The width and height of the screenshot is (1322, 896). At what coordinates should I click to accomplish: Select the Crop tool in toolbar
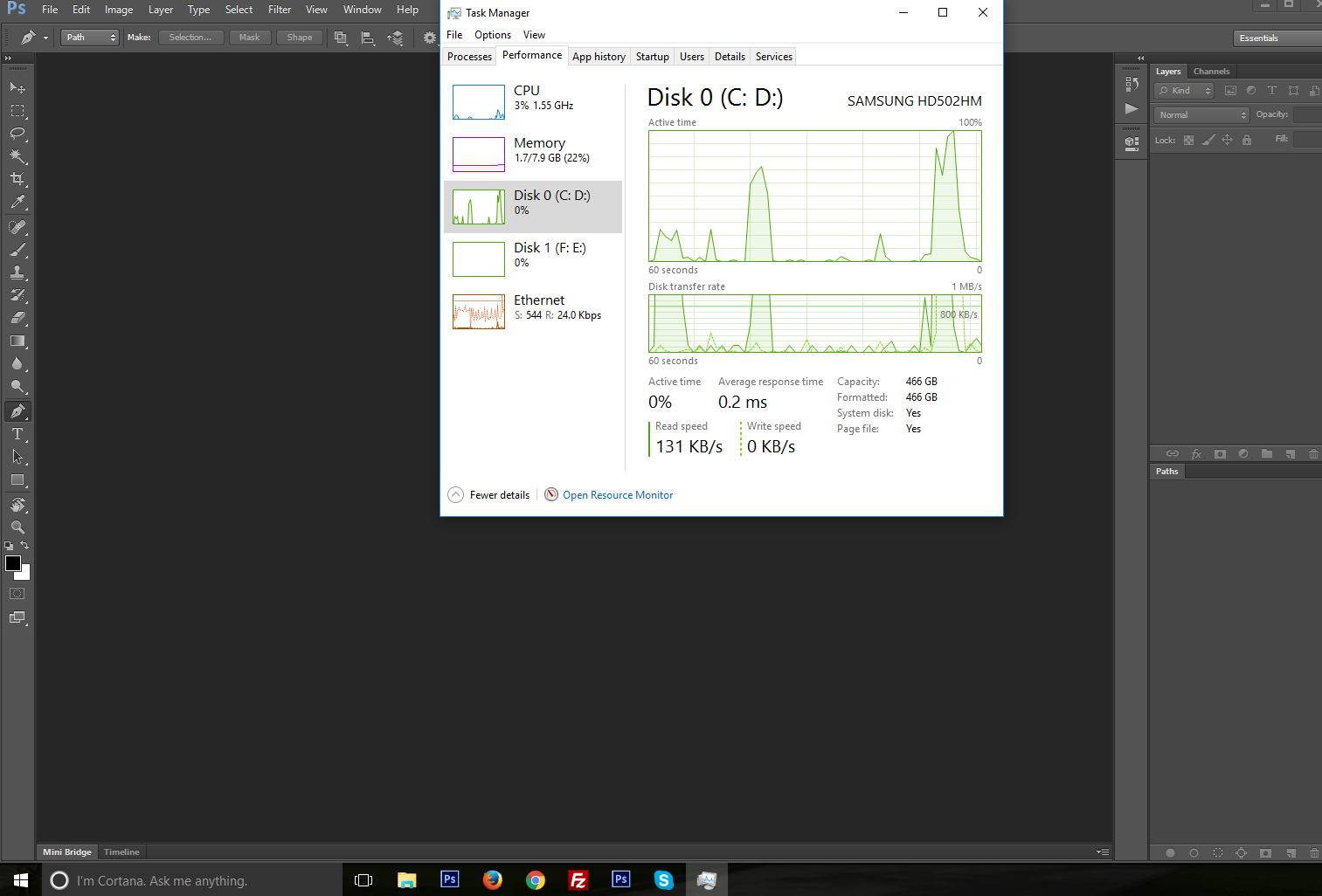17,179
